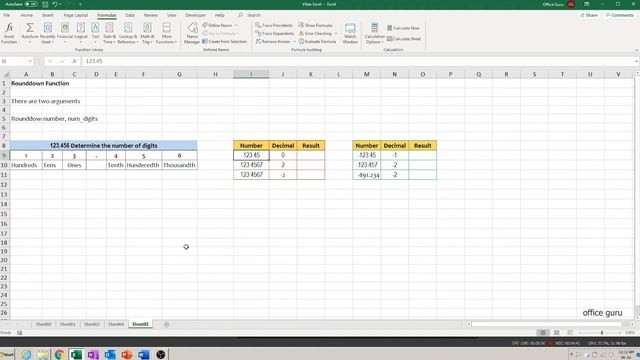Open the Text functions list
The image size is (640, 360).
(x=95, y=33)
